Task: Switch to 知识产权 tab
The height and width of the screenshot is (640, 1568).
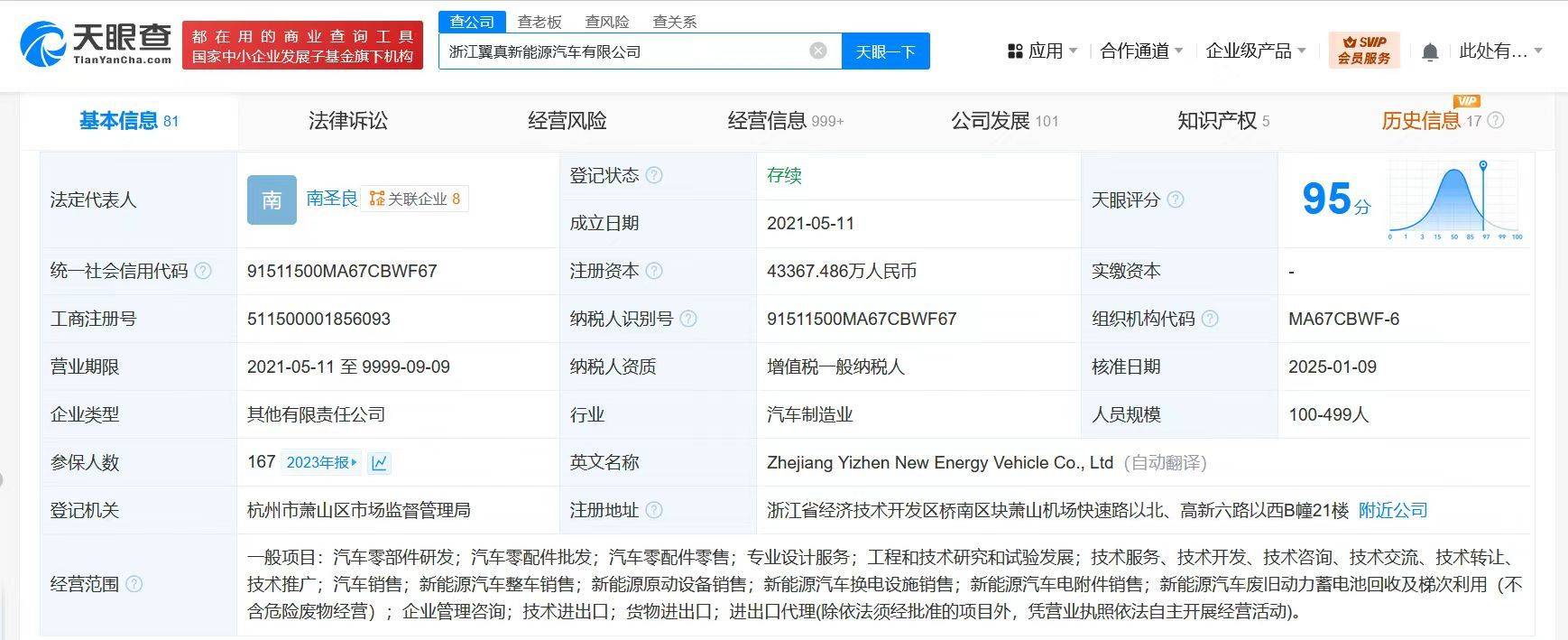Action: (x=1222, y=120)
